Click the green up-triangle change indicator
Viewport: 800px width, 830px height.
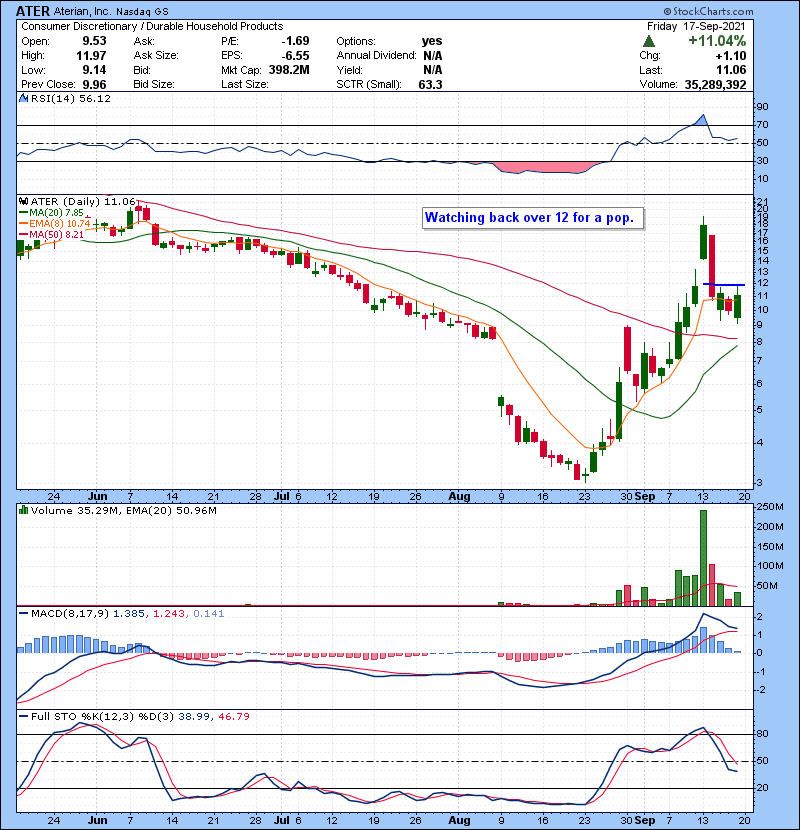[x=649, y=41]
